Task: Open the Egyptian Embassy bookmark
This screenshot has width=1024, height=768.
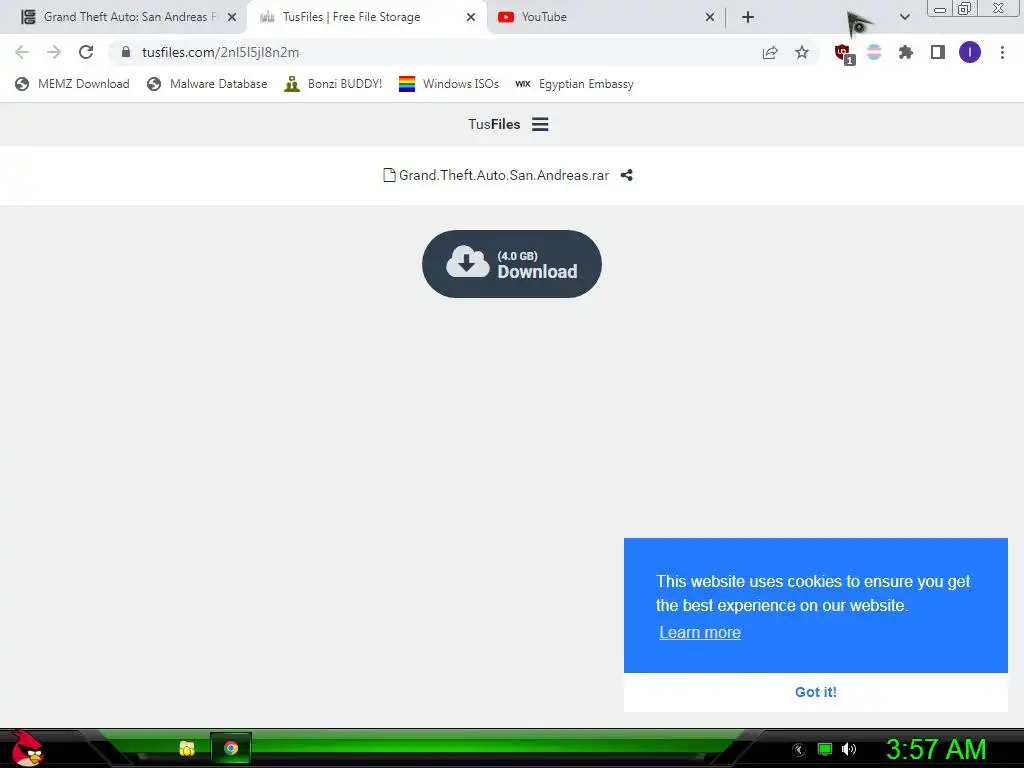Action: [574, 84]
